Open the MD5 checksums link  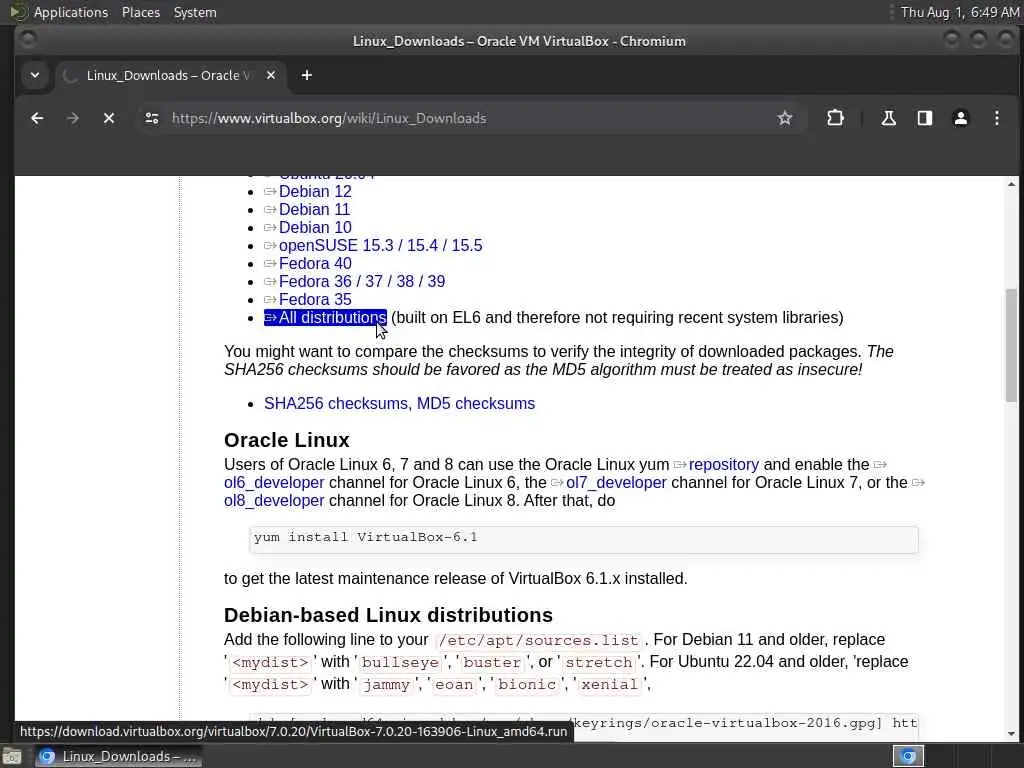[x=475, y=404]
